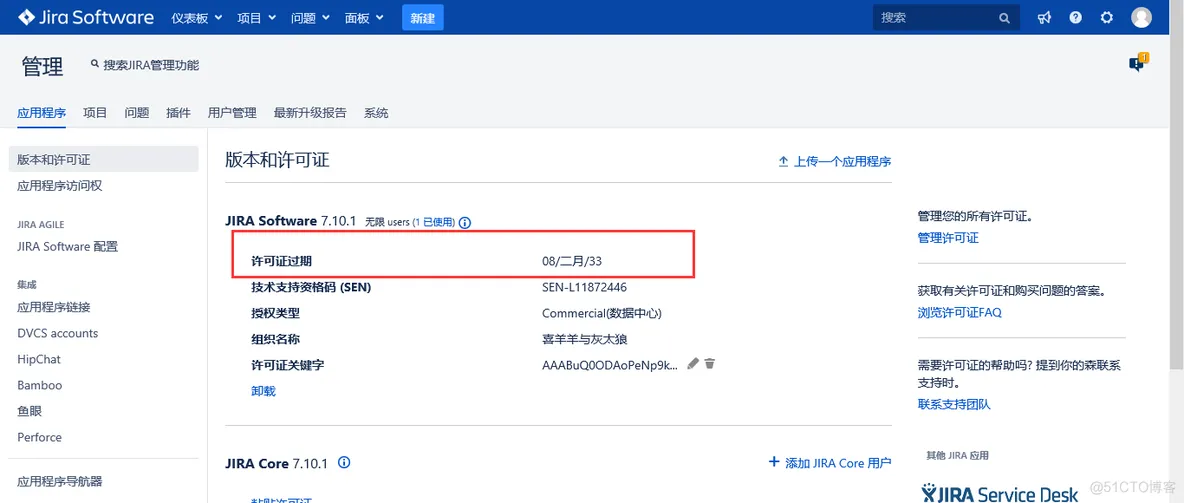Click the Jira Software logo

(x=86, y=17)
